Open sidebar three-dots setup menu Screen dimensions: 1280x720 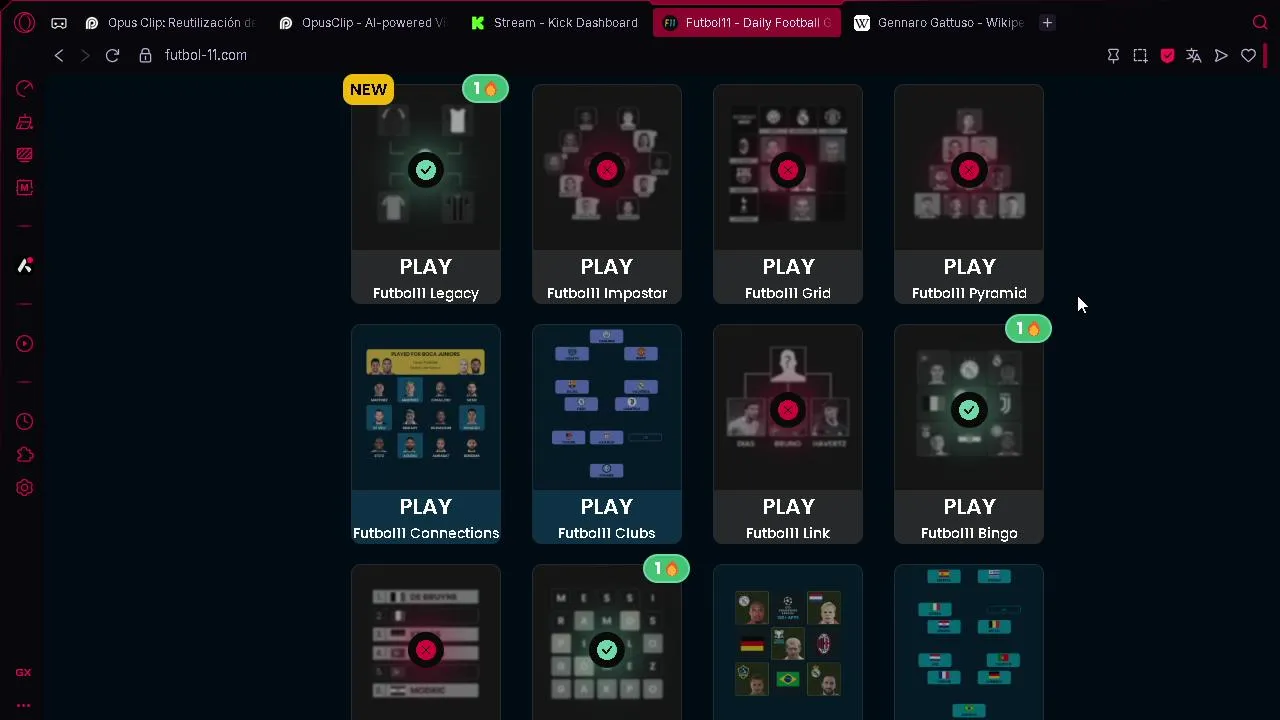point(24,705)
